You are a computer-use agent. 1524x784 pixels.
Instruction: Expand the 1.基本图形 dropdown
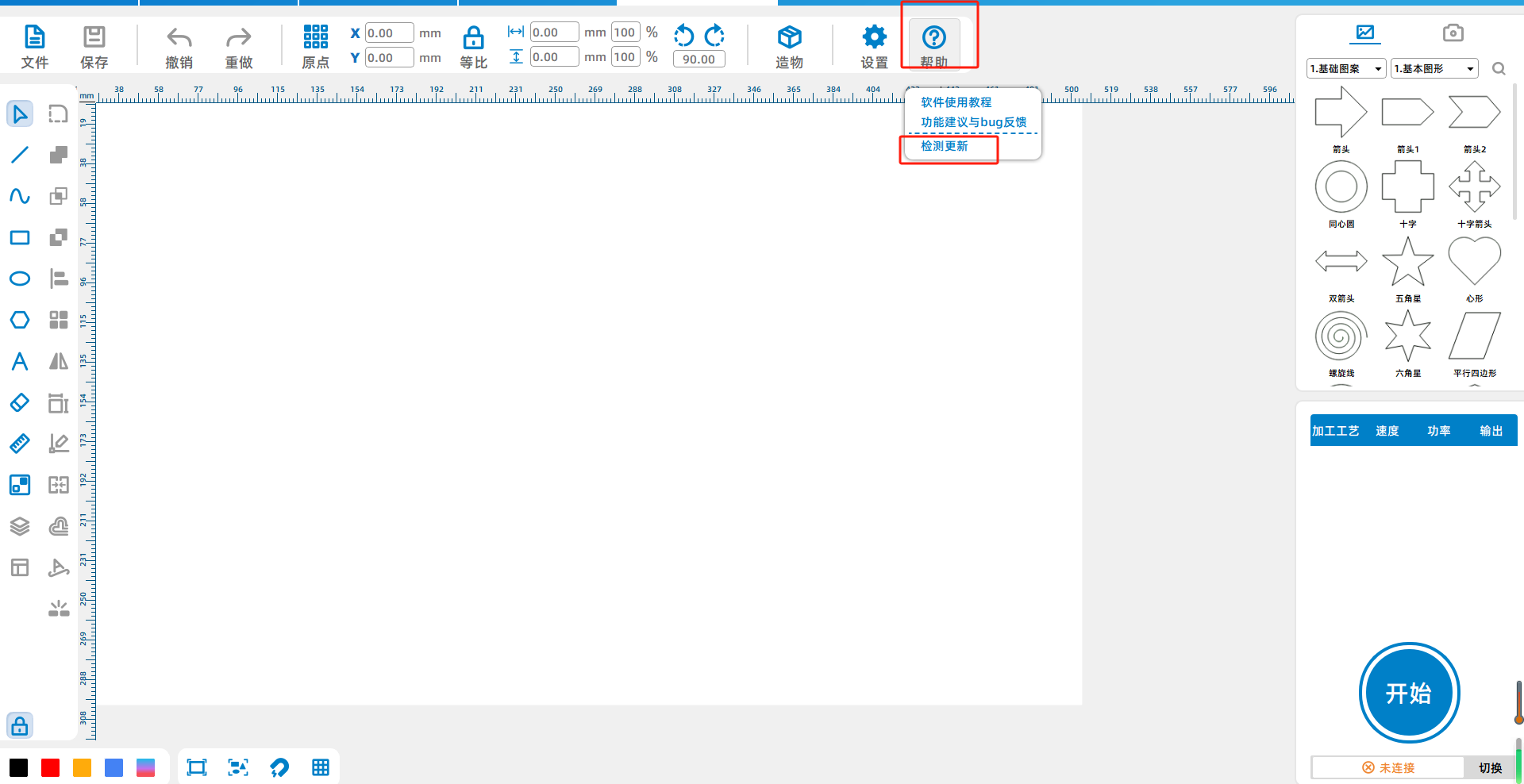tap(1434, 68)
